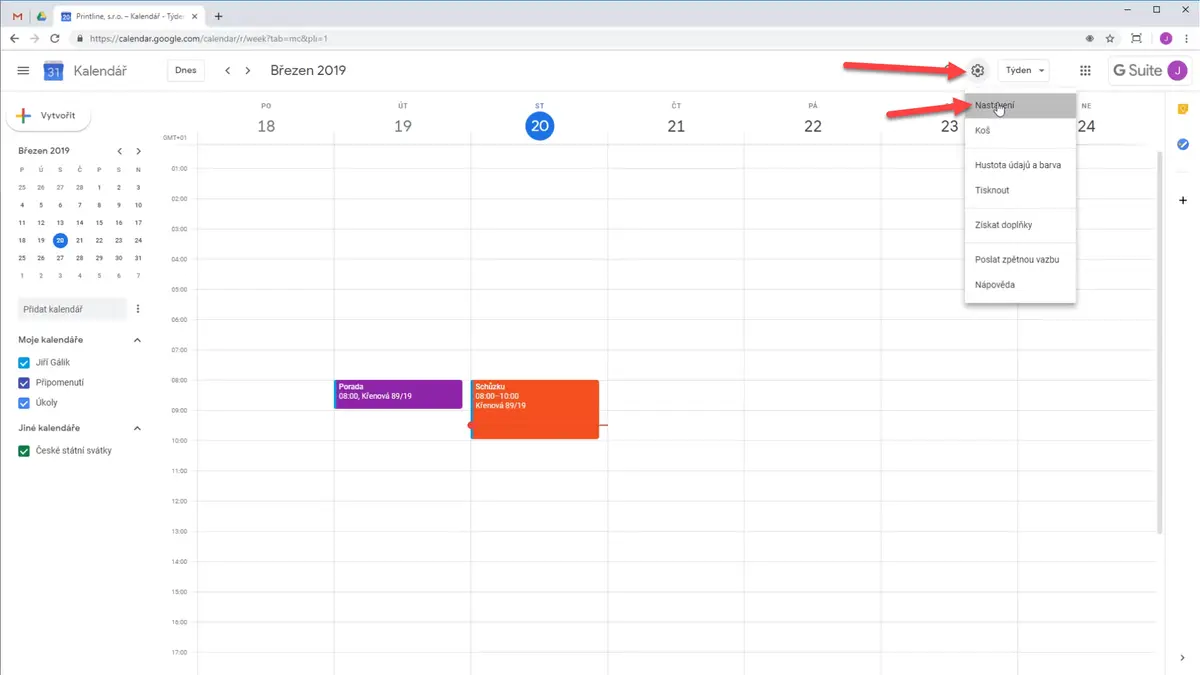This screenshot has width=1200, height=675.
Task: Open Google Keep in side panel
Action: click(1183, 109)
